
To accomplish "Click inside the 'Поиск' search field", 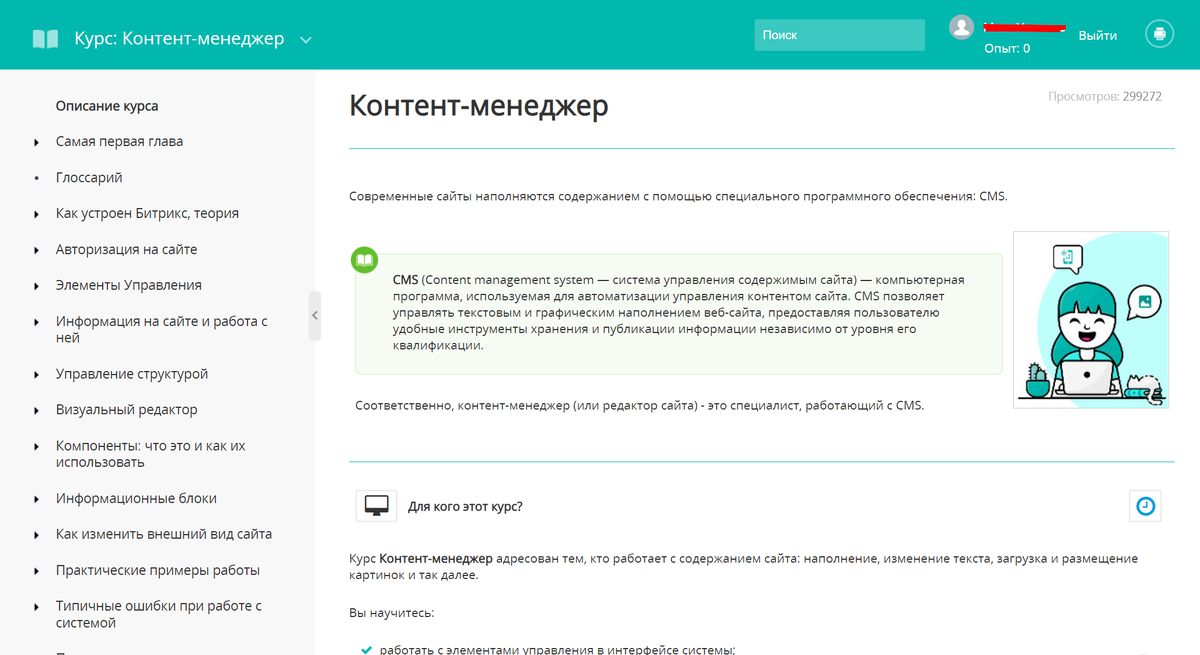I will [840, 34].
